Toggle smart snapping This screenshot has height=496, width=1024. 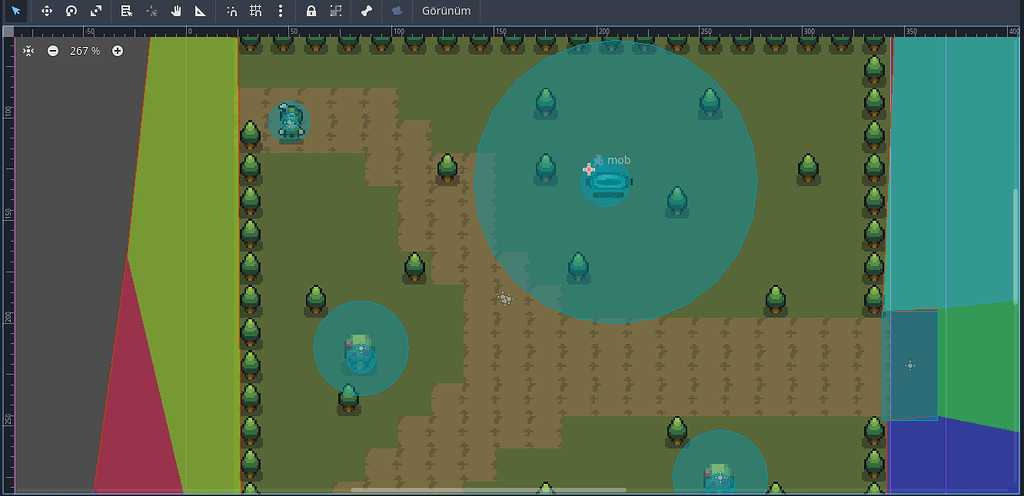[x=231, y=11]
